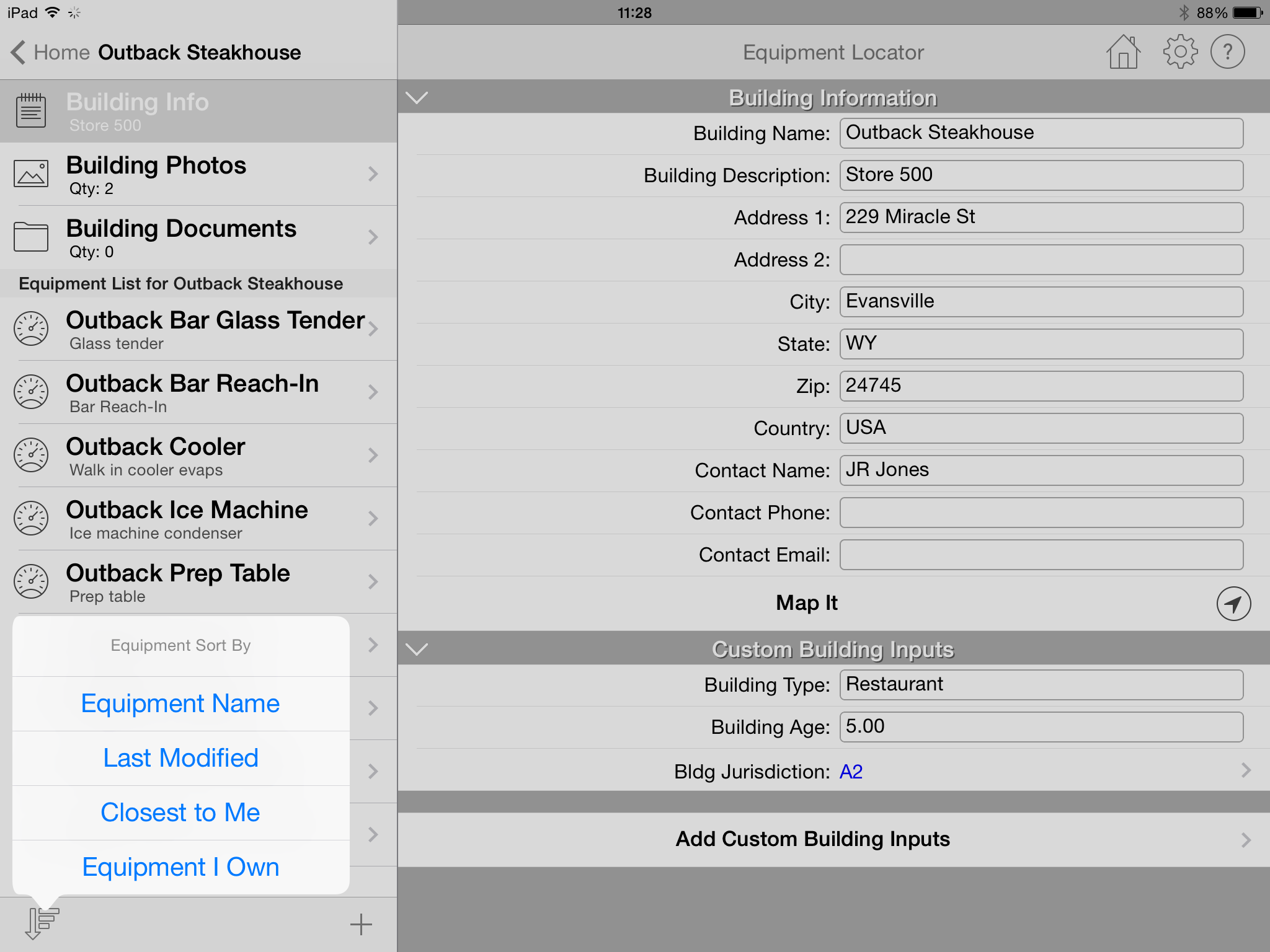
Task: Tap gauge icon for Outback Prep Table
Action: [31, 581]
